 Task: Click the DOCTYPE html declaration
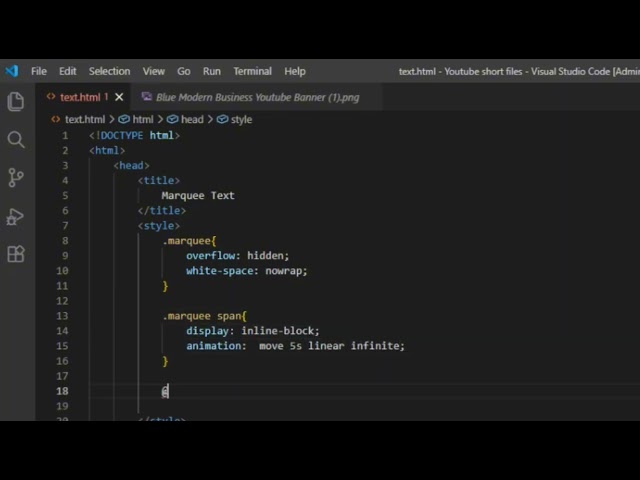tap(134, 136)
